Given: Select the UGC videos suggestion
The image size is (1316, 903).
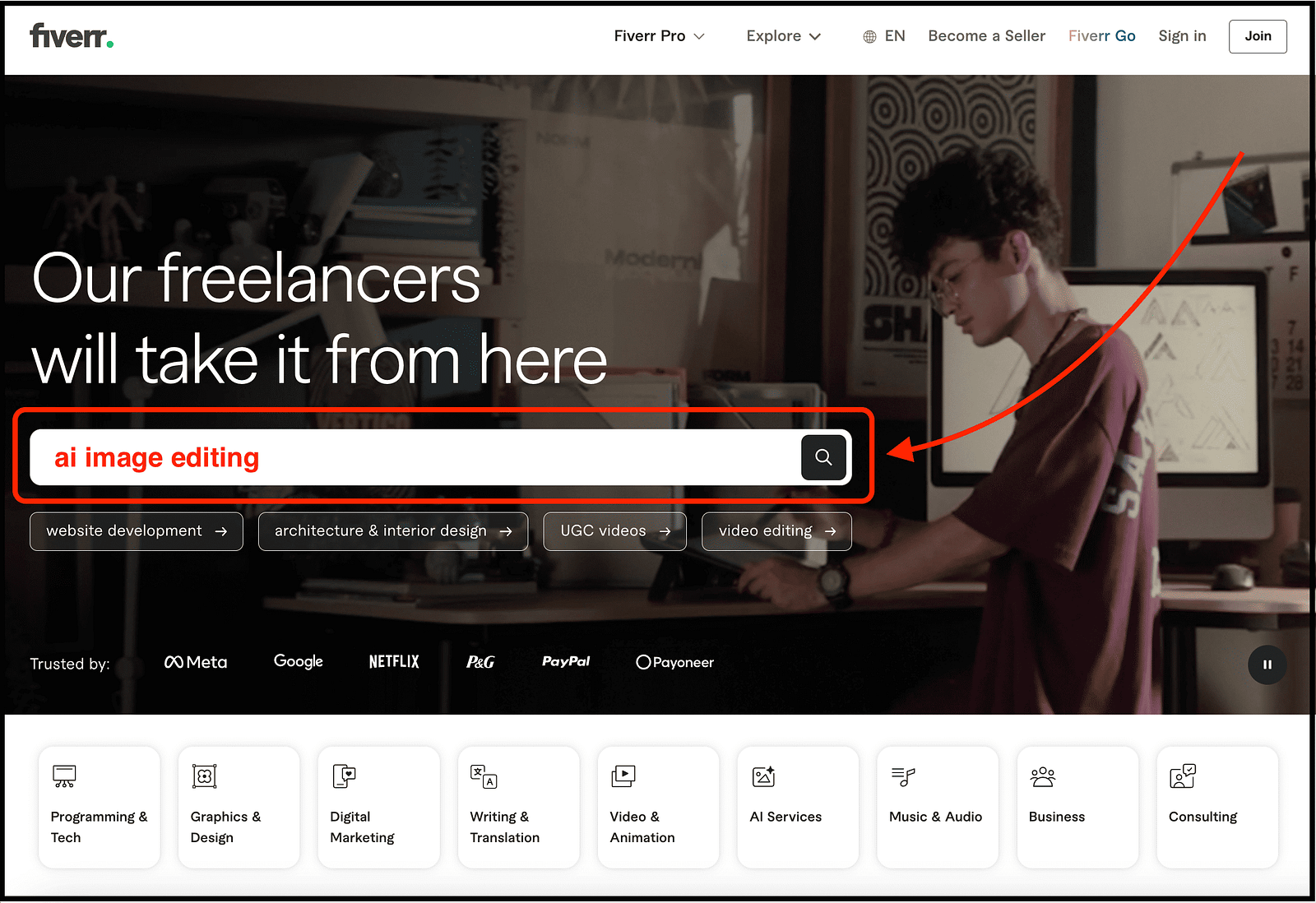Looking at the screenshot, I should (x=615, y=531).
